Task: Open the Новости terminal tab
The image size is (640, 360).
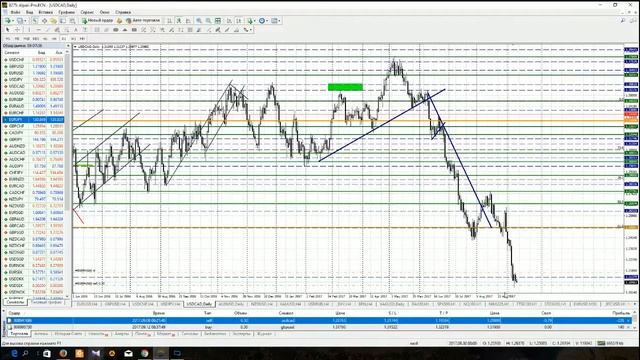Action: coord(98,334)
